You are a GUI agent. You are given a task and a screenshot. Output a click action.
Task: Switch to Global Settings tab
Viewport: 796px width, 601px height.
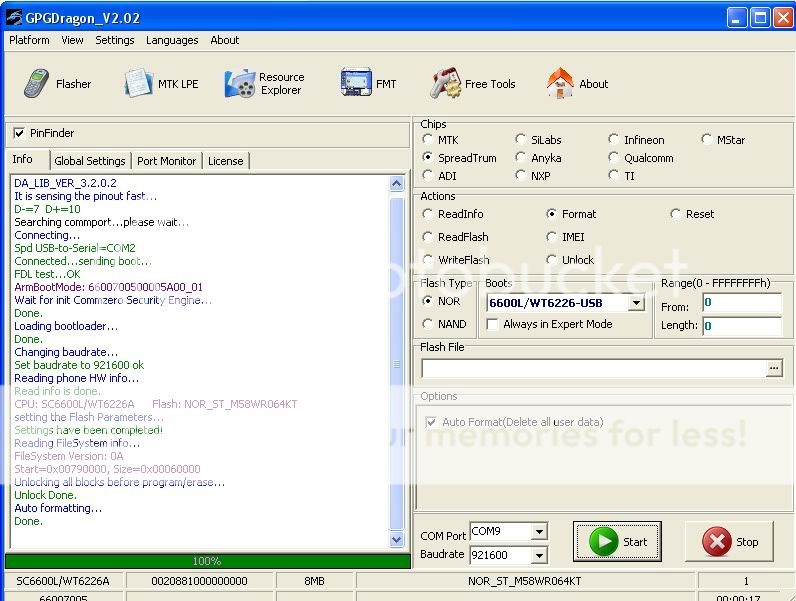90,161
